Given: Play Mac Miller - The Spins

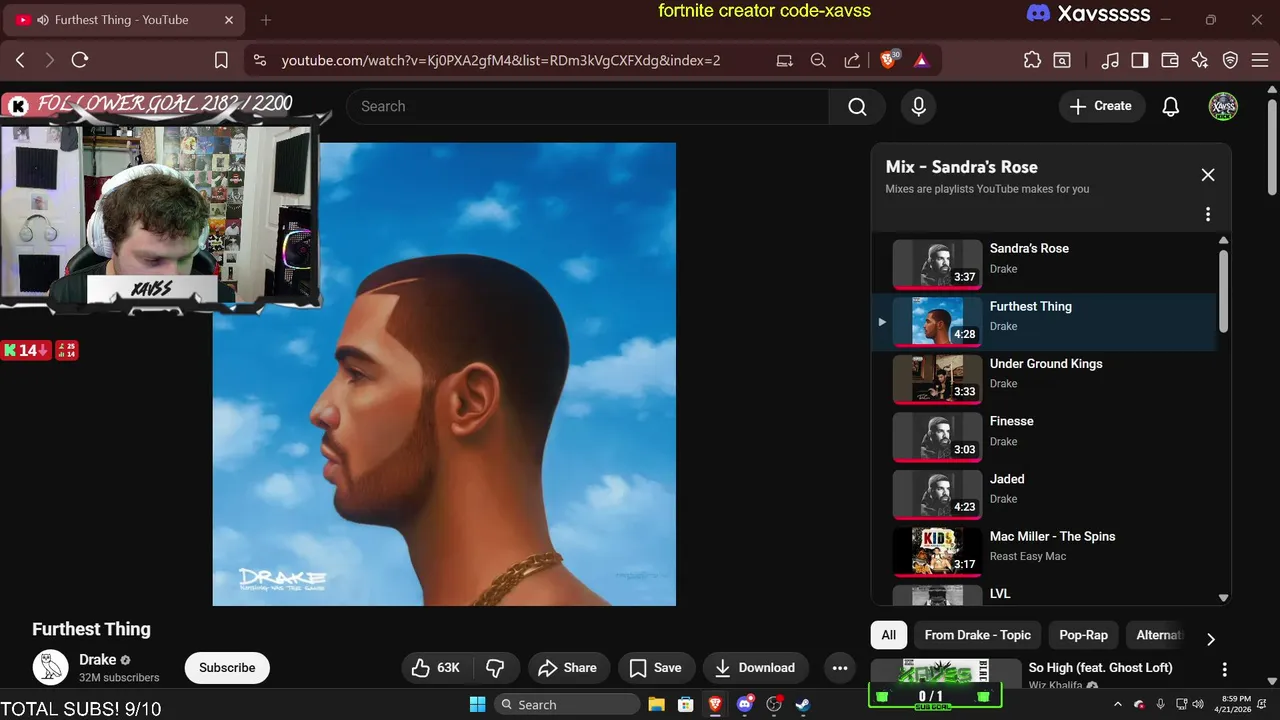Looking at the screenshot, I should pos(1045,551).
